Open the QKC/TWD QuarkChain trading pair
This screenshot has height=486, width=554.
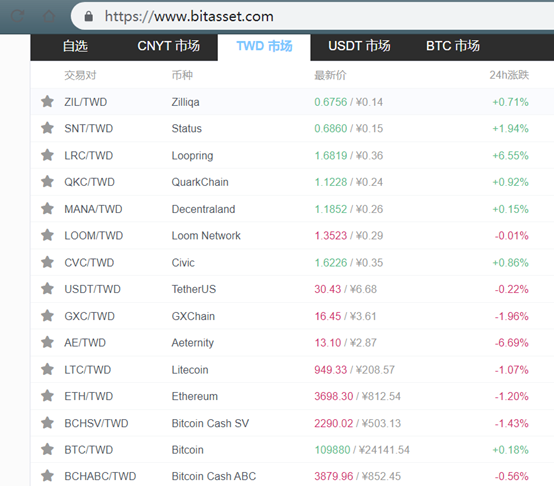point(292,182)
